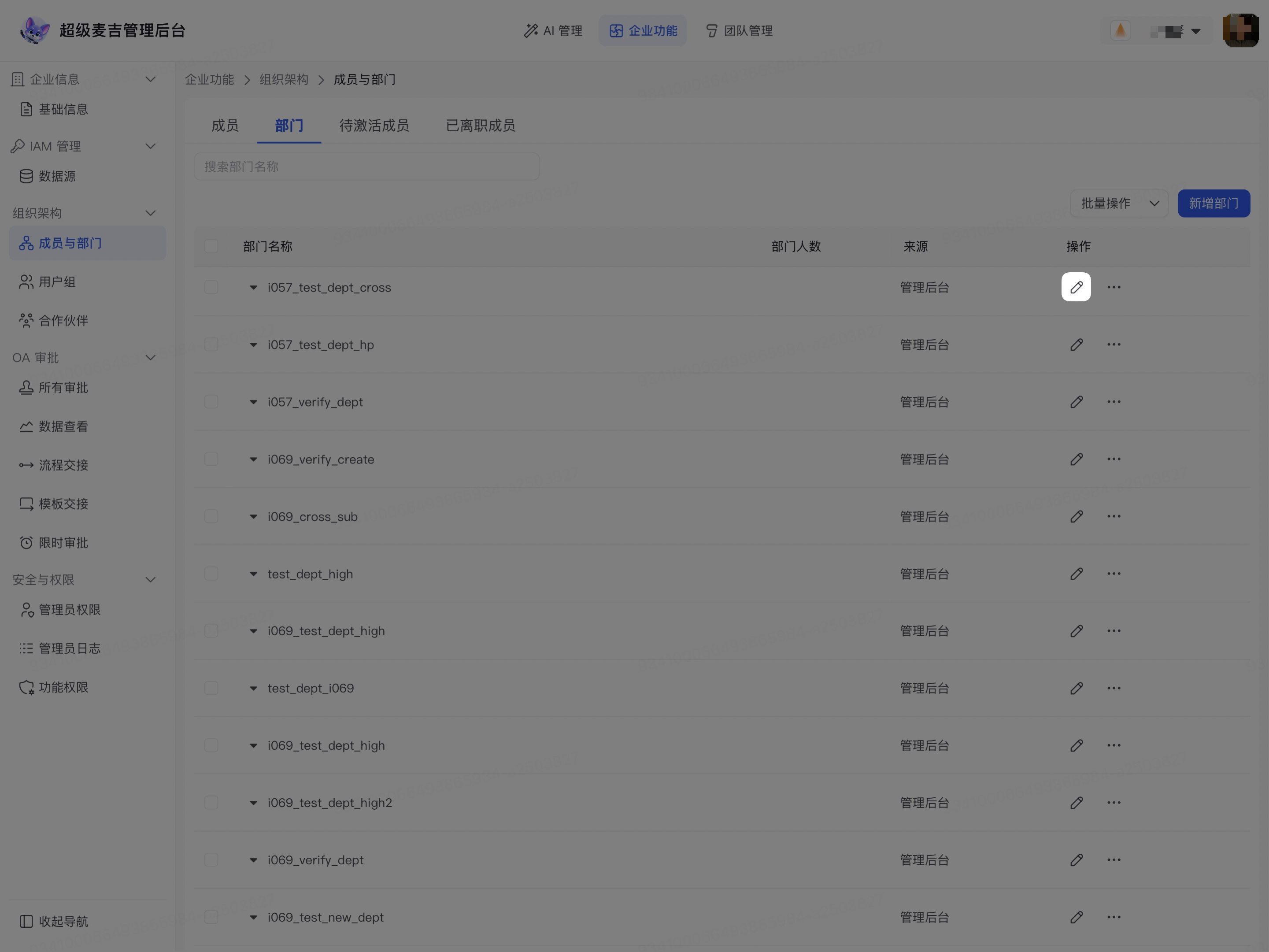The height and width of the screenshot is (952, 1269).
Task: Go to 组织架构 breadcrumb link
Action: point(284,79)
